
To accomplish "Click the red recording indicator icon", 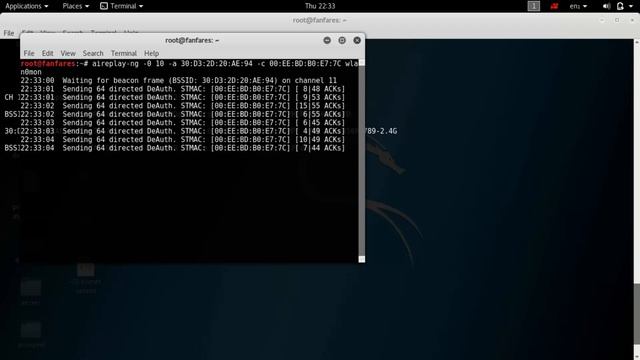I will point(554,6).
